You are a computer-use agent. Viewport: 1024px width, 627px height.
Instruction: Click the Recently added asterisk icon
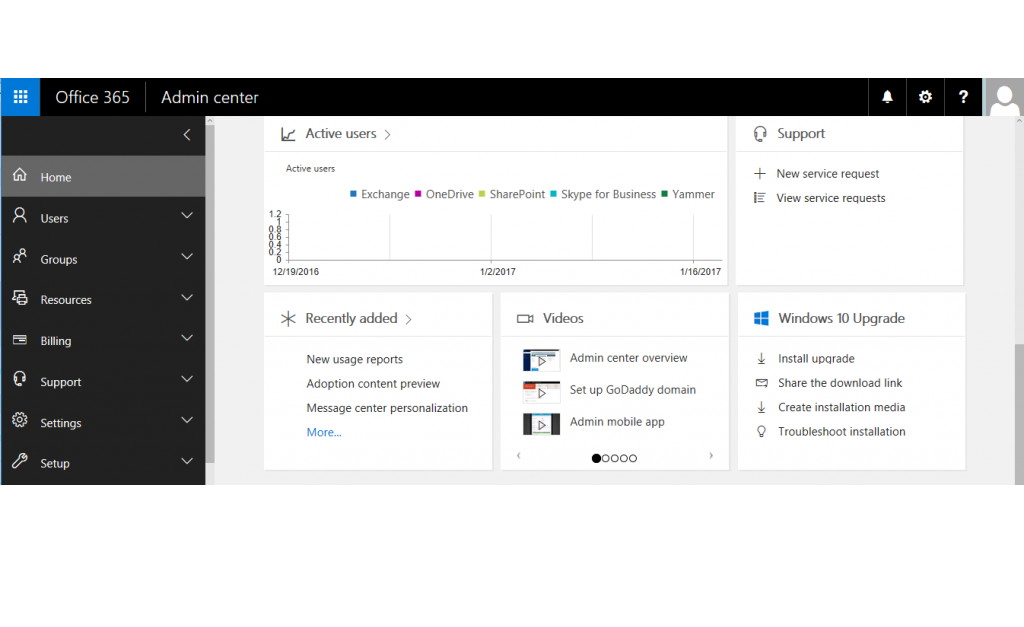point(288,319)
